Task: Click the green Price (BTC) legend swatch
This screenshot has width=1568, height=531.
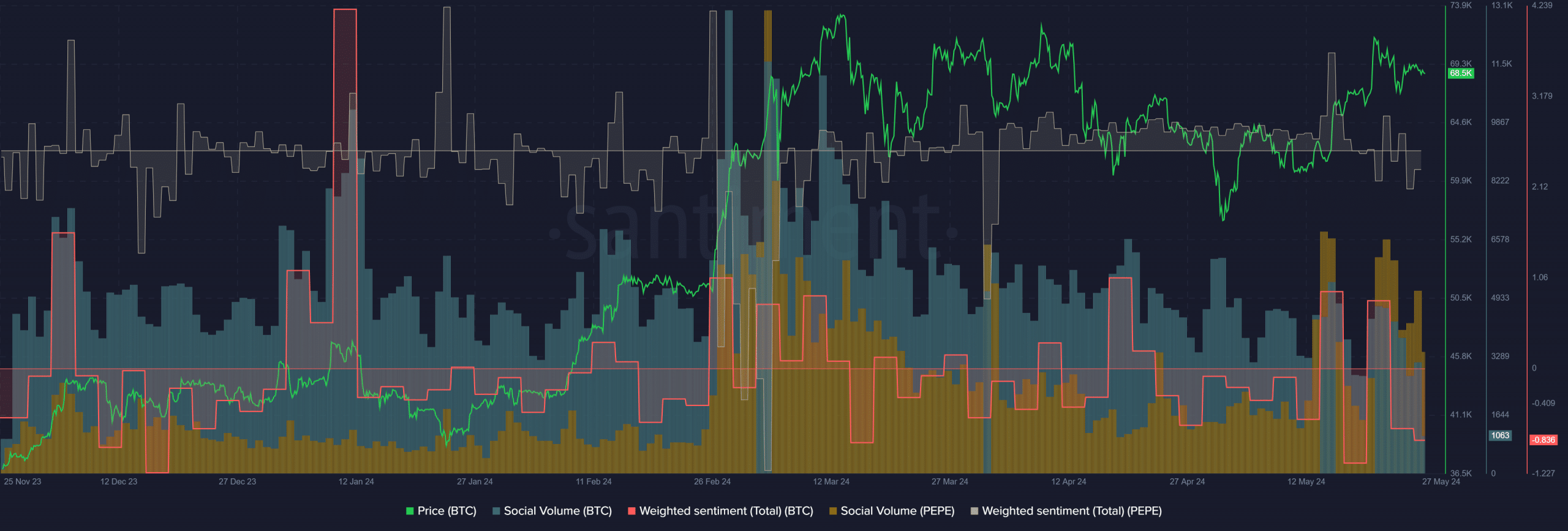Action: pyautogui.click(x=410, y=511)
